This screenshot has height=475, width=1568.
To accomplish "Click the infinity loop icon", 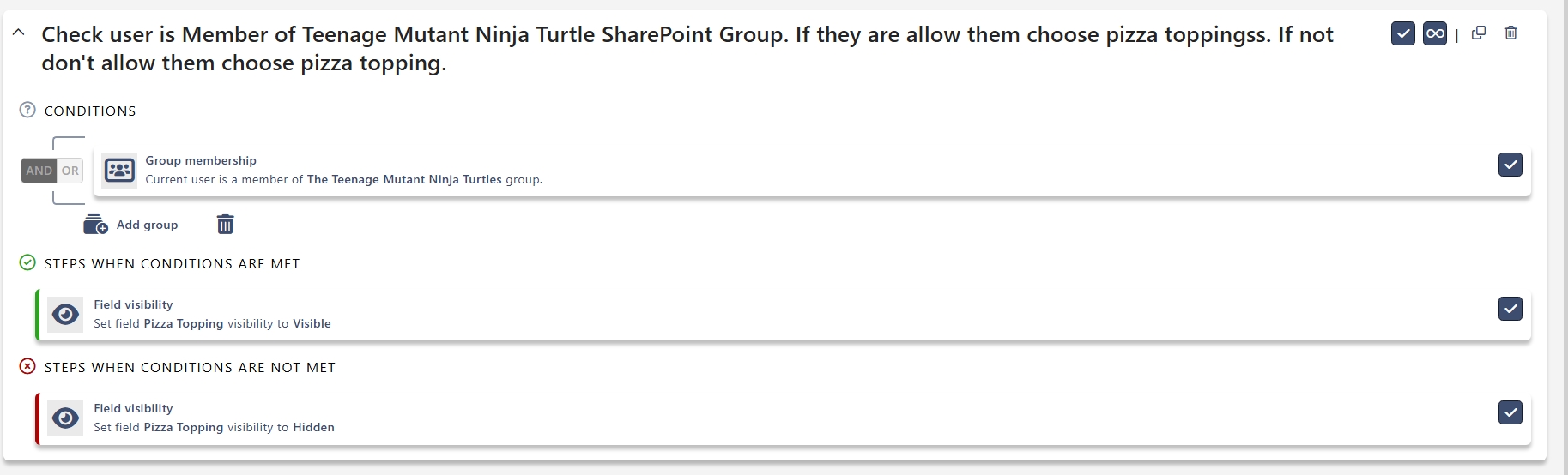I will pyautogui.click(x=1434, y=33).
